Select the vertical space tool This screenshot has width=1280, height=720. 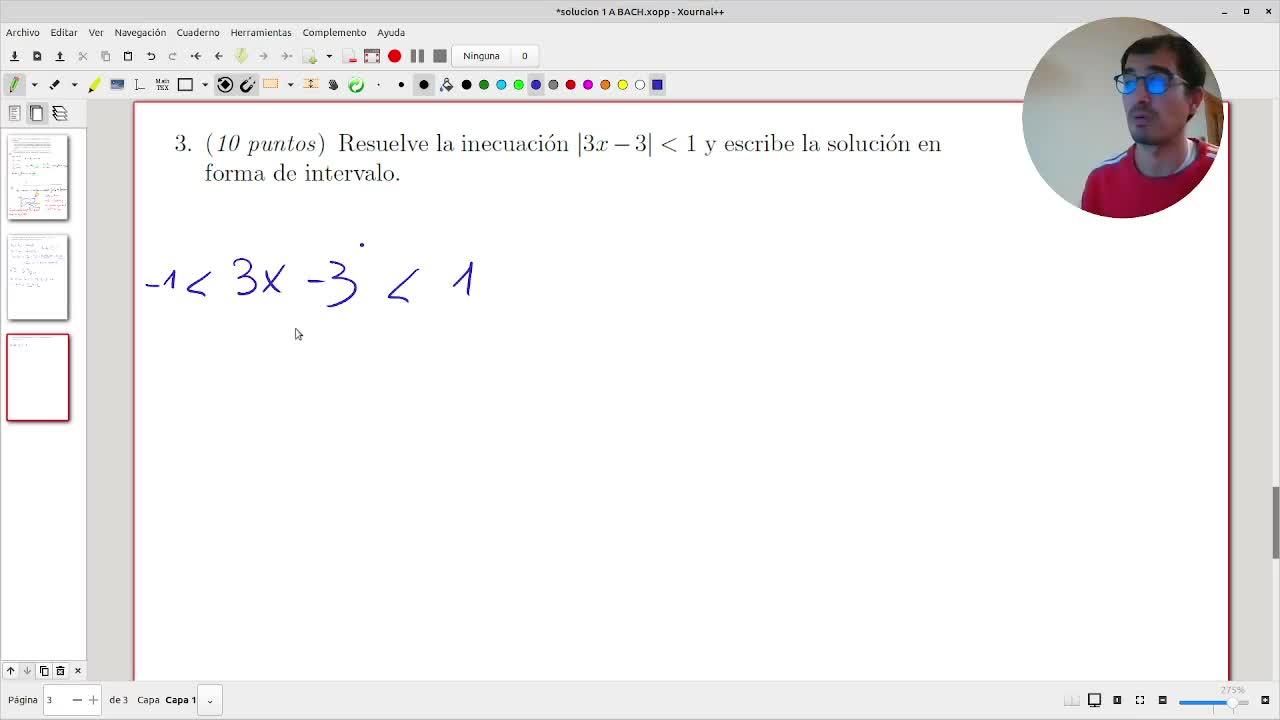[311, 85]
